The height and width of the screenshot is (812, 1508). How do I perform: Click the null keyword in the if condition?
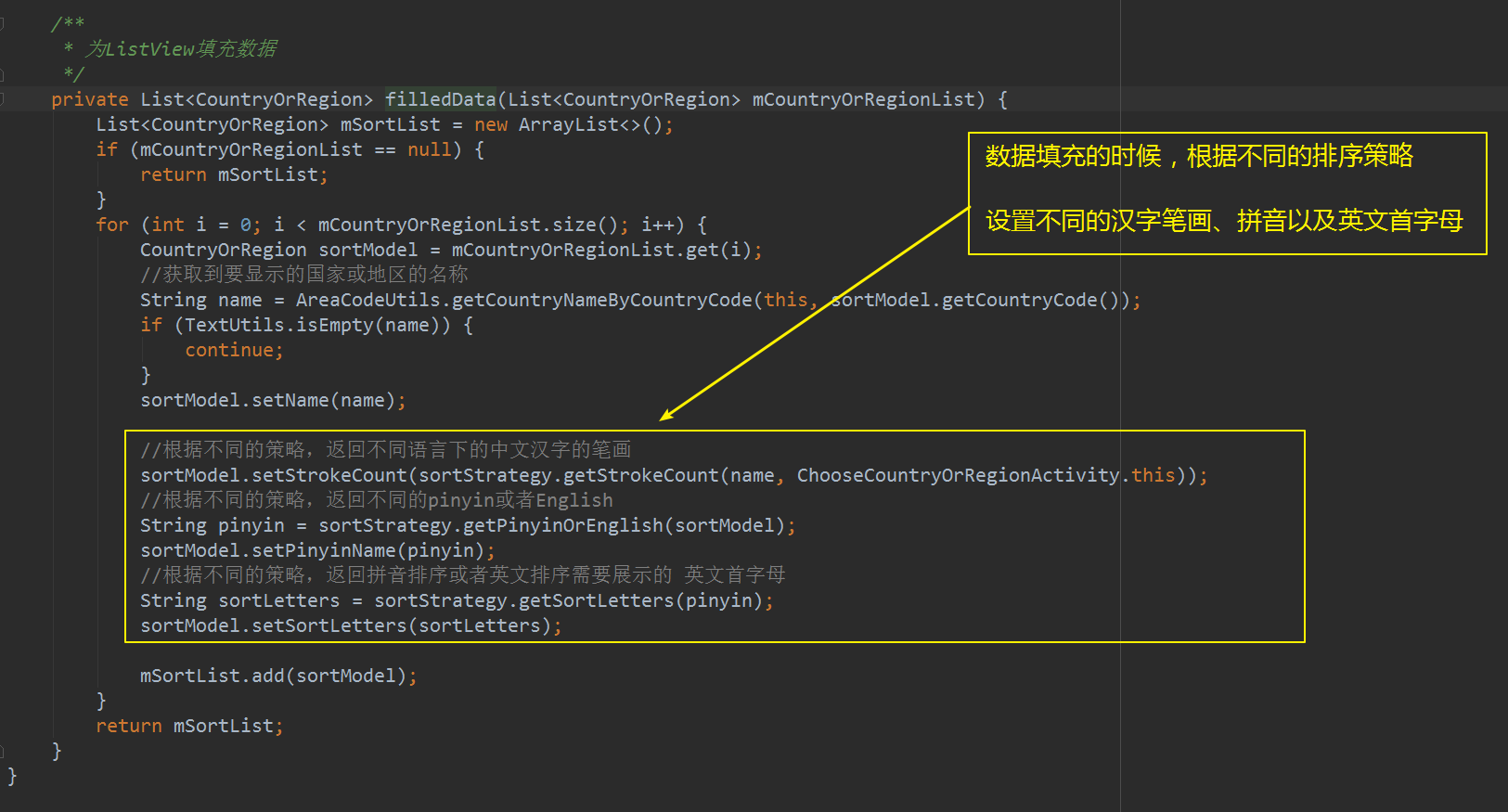coord(430,149)
